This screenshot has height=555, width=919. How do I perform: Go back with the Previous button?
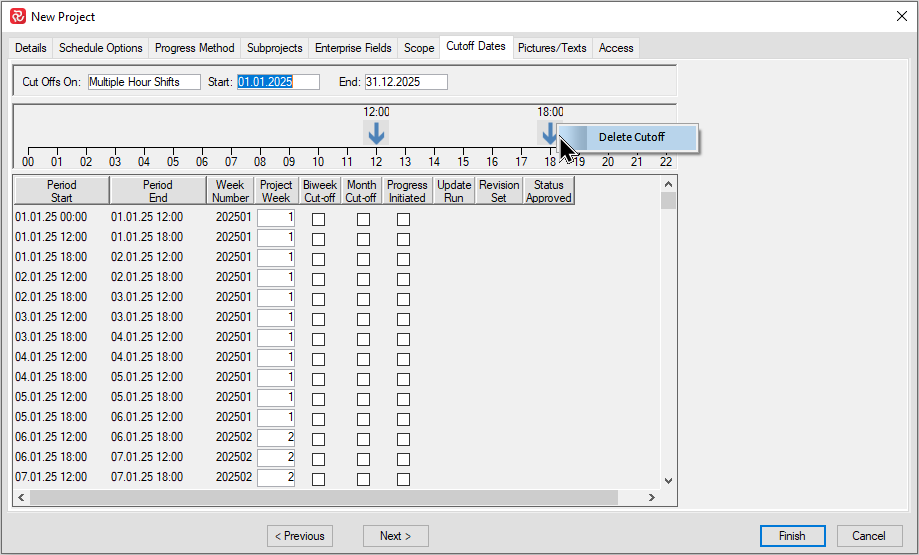(x=300, y=536)
